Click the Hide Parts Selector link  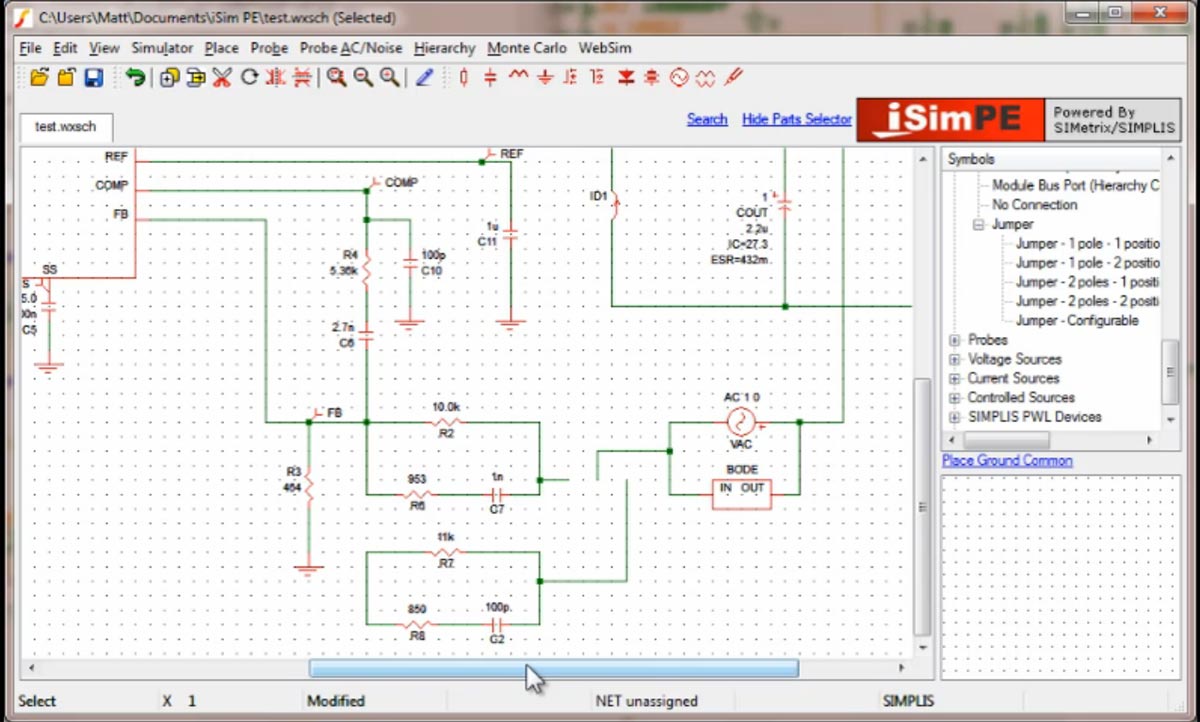[796, 119]
